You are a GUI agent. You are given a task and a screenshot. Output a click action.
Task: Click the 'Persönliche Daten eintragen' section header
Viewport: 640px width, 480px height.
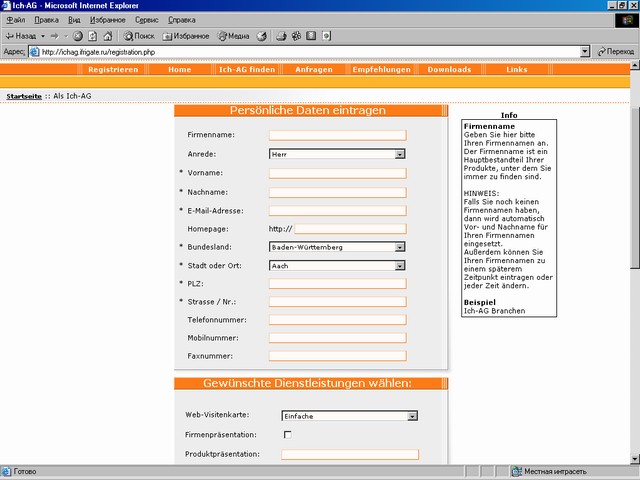click(x=308, y=111)
